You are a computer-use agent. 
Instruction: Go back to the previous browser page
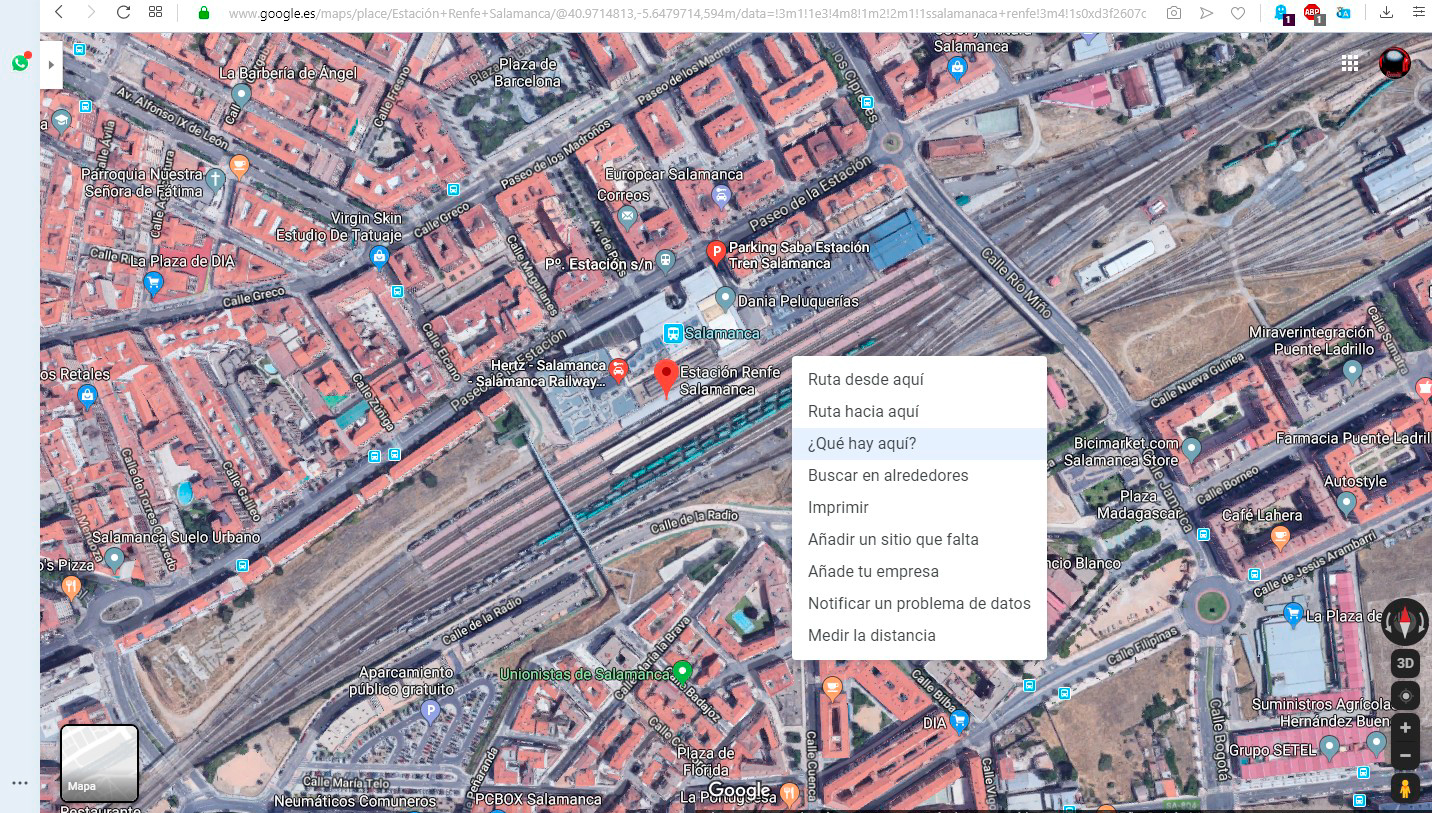59,12
